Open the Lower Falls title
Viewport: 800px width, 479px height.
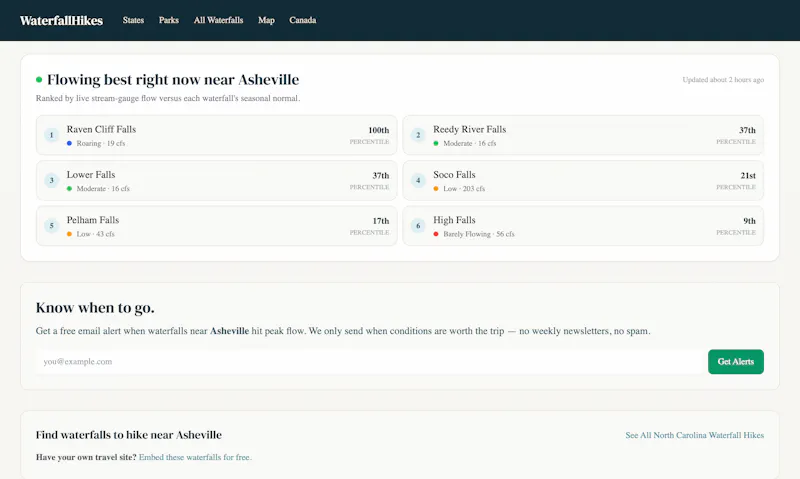[91, 174]
